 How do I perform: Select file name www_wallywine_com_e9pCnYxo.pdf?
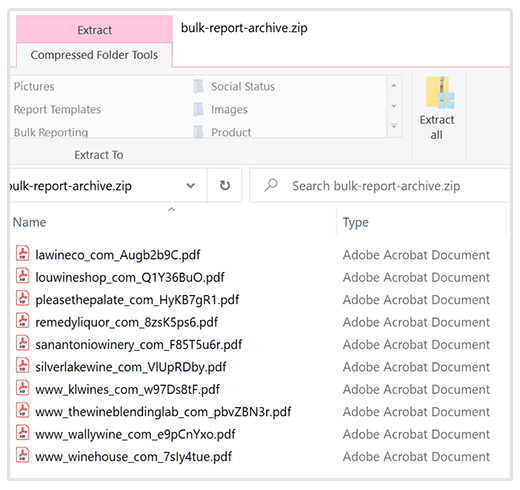pos(135,434)
